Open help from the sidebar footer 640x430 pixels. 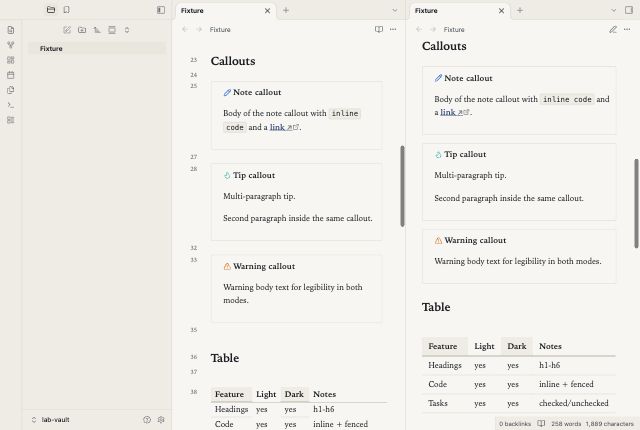click(x=147, y=420)
